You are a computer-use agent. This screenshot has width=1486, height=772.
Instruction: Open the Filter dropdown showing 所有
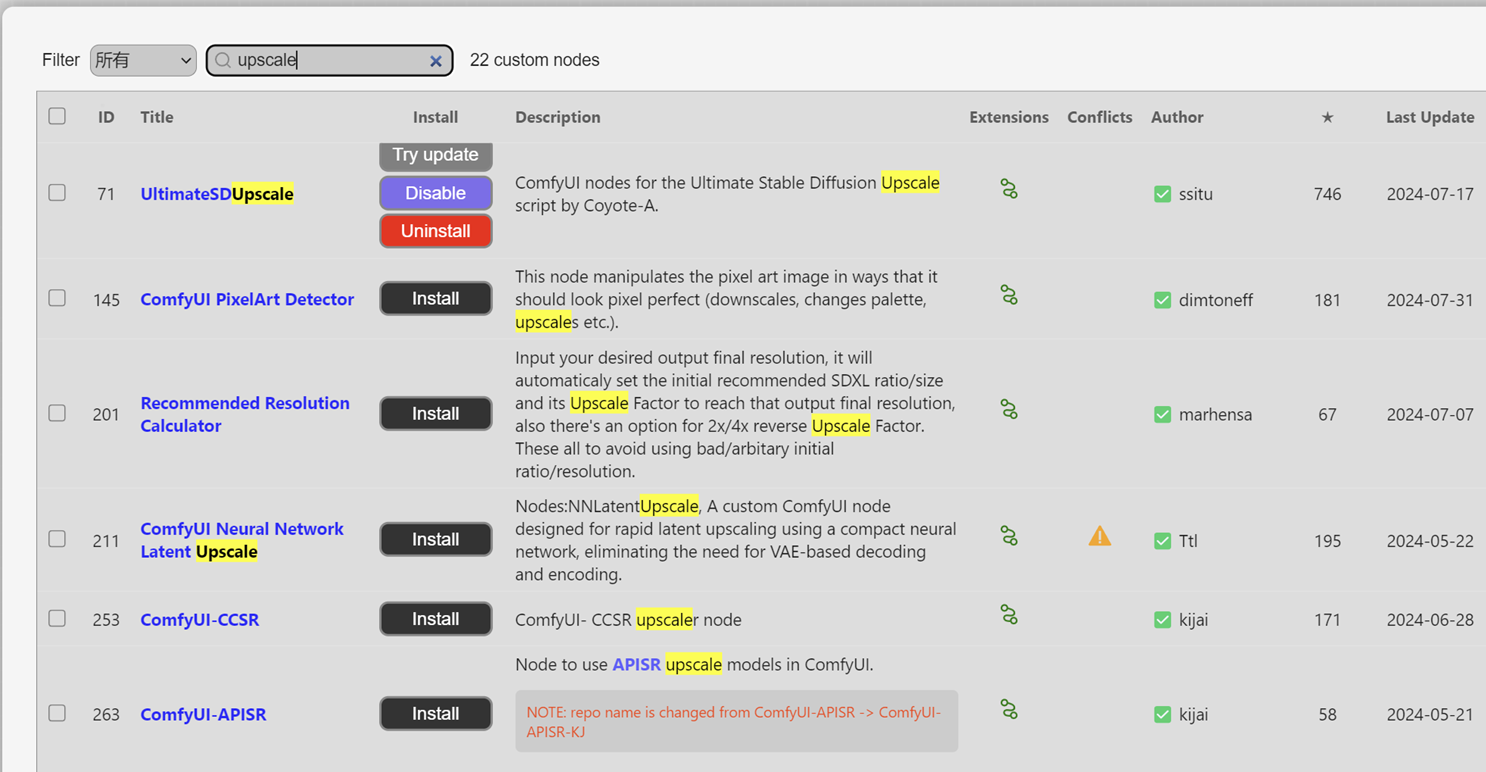(x=143, y=60)
